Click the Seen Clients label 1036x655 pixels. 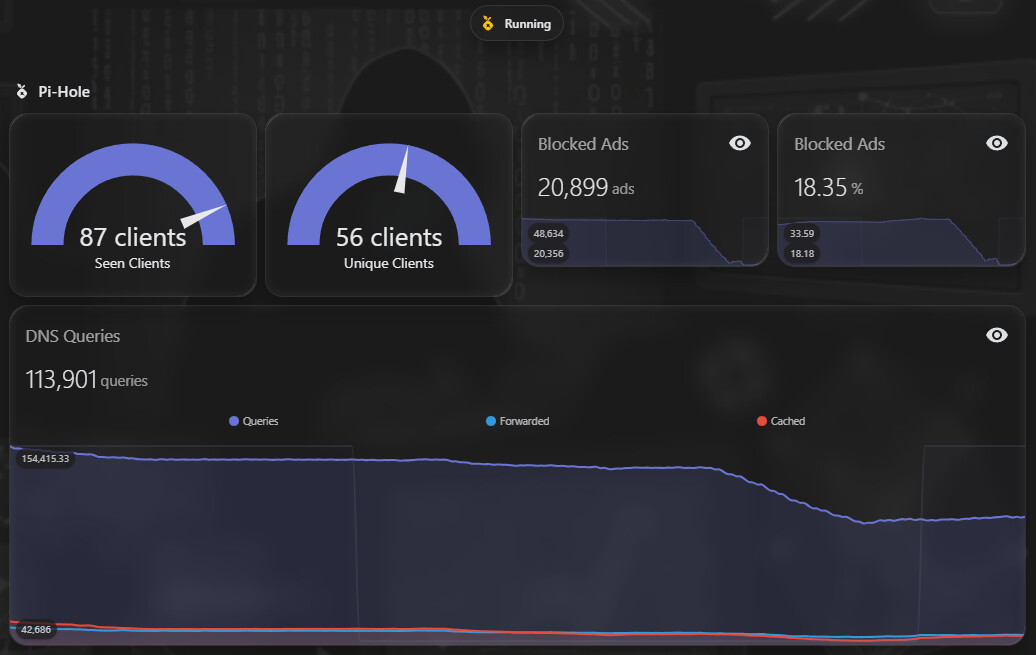(132, 263)
